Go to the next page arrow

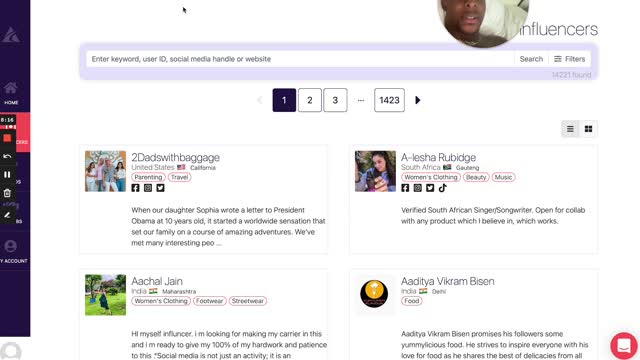point(418,100)
